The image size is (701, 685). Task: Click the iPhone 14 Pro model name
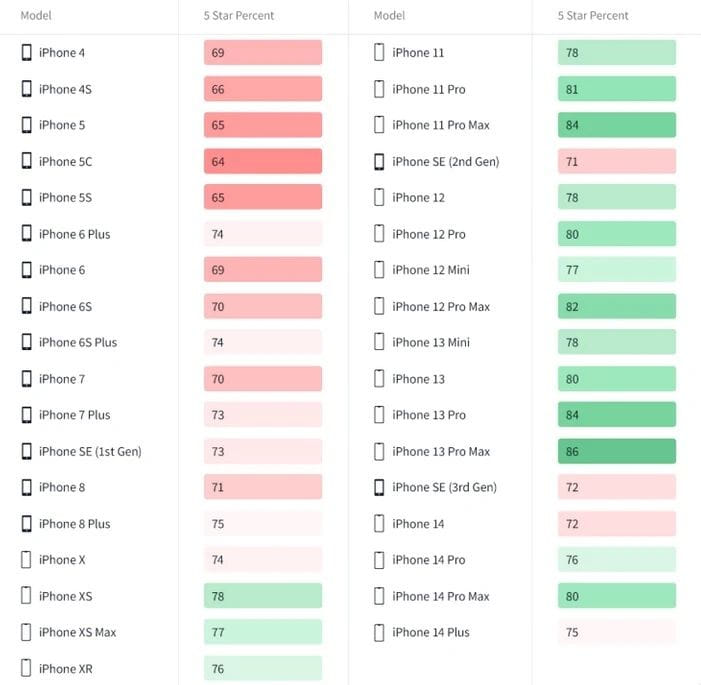click(x=428, y=560)
